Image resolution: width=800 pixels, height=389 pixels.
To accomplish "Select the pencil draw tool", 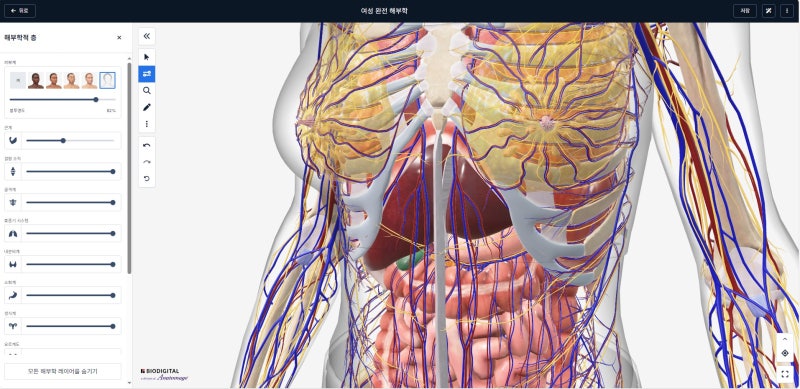I will tap(147, 107).
